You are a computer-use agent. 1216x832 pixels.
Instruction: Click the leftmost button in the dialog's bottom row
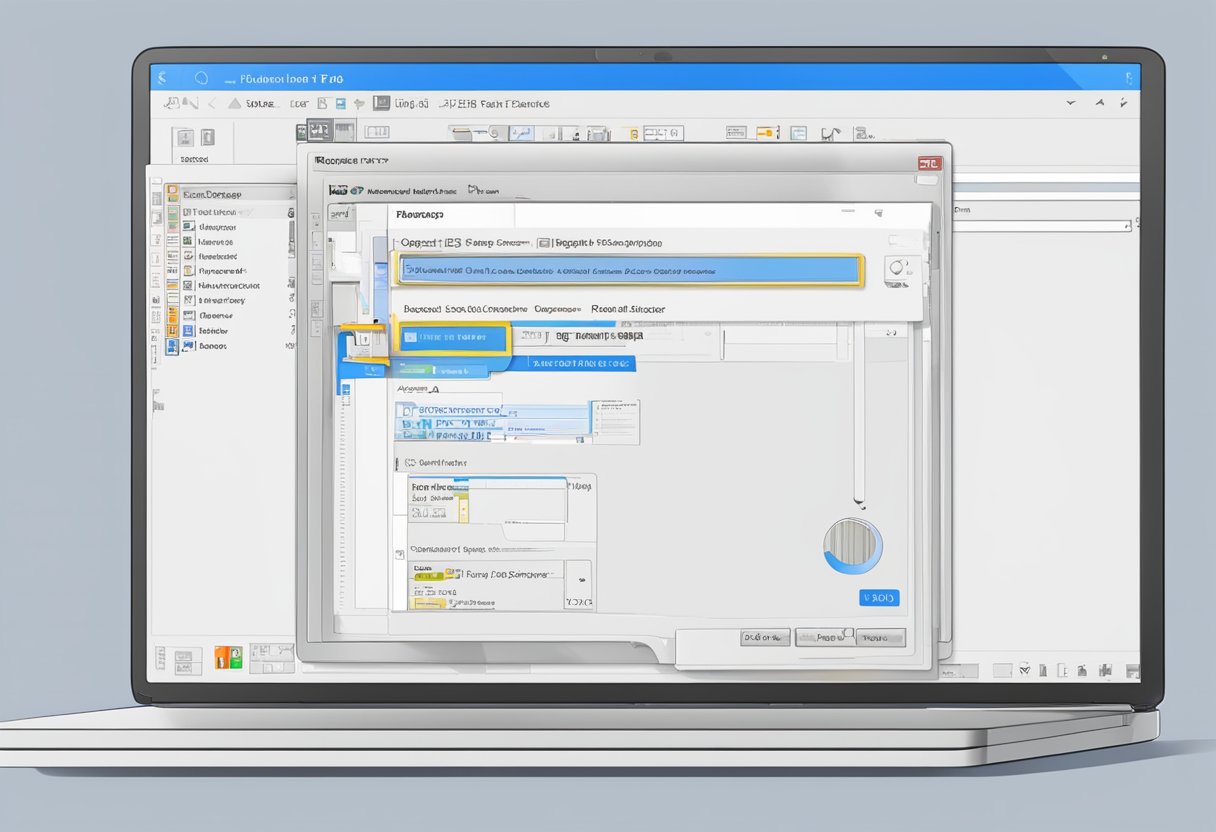[765, 637]
